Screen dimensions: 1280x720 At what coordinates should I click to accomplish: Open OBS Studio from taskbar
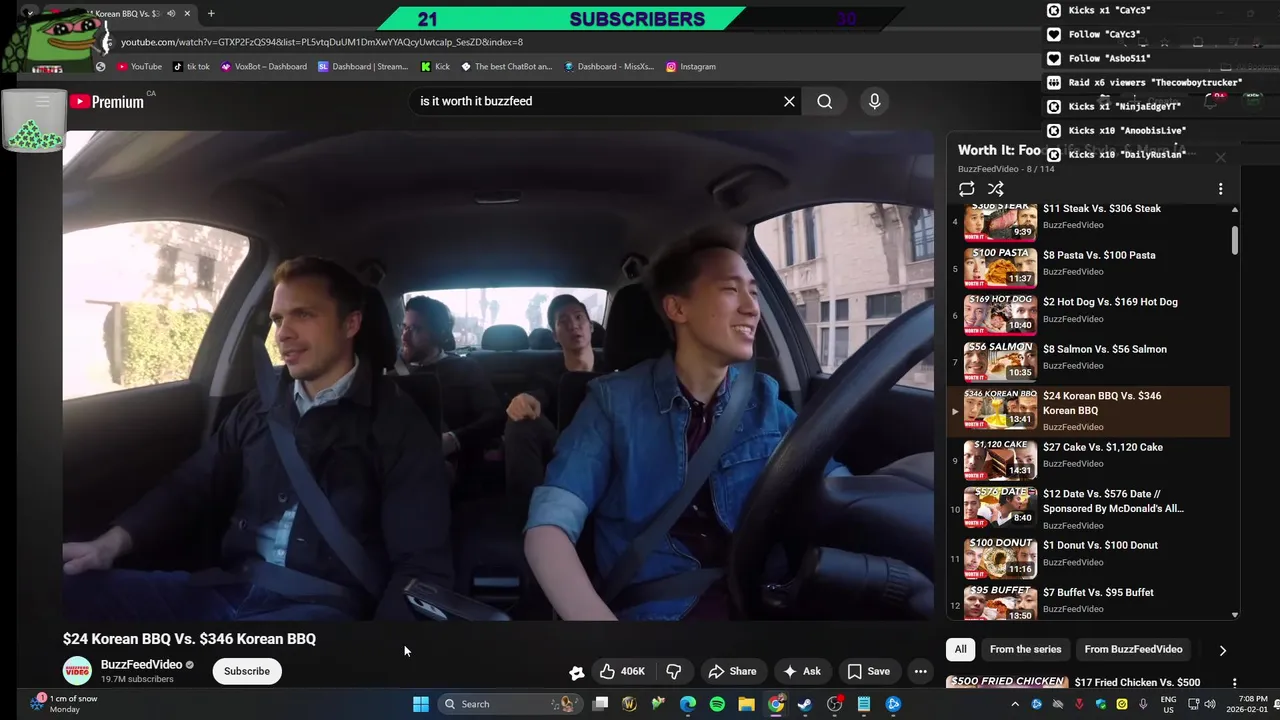pos(835,704)
